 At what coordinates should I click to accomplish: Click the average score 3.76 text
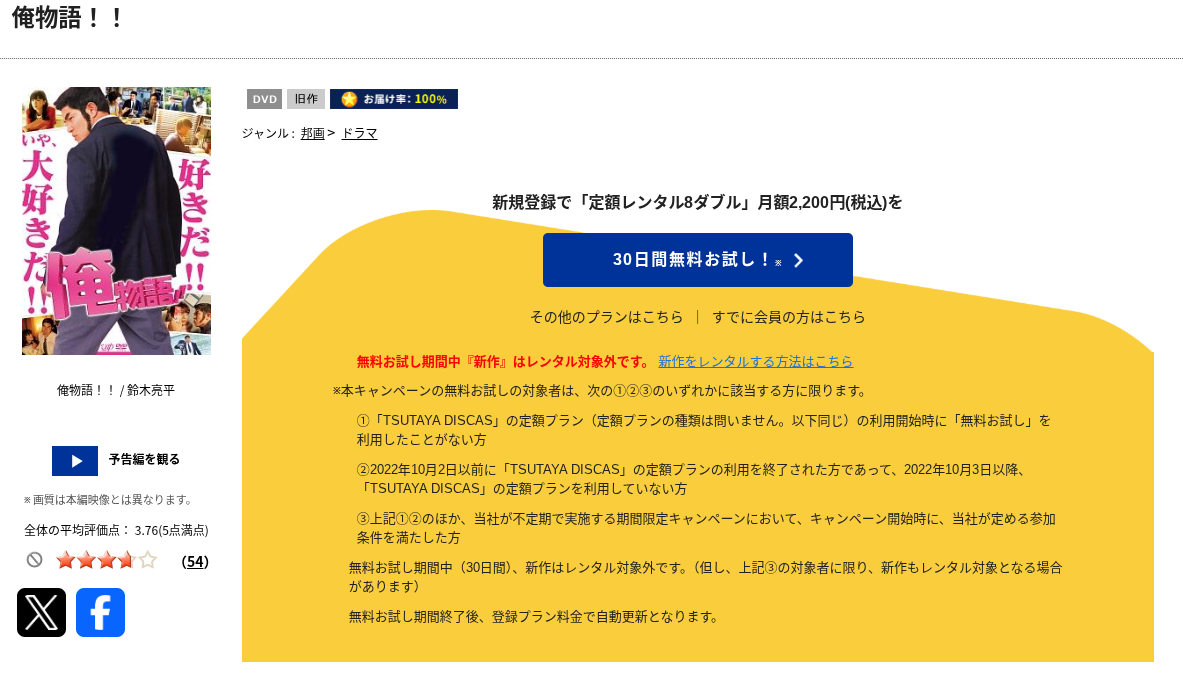116,531
